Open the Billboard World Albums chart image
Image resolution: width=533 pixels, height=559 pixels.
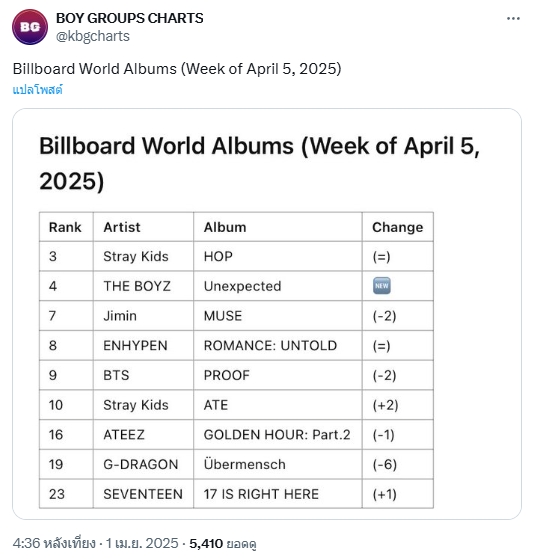267,314
